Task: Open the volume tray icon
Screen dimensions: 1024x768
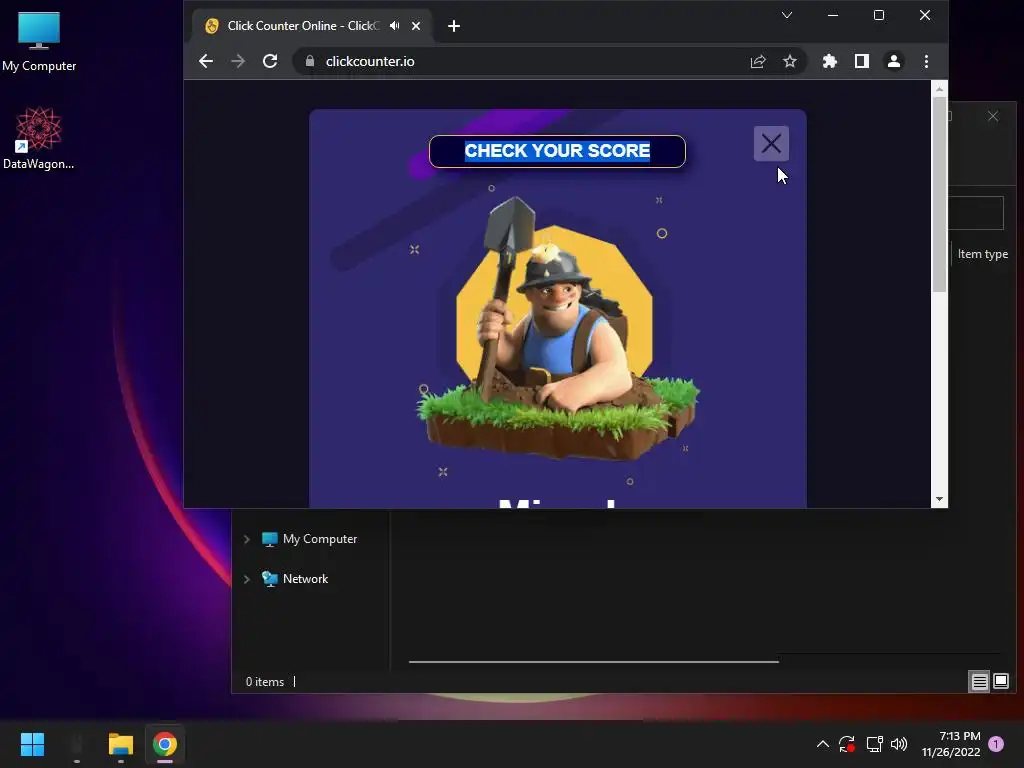Action: 899,744
